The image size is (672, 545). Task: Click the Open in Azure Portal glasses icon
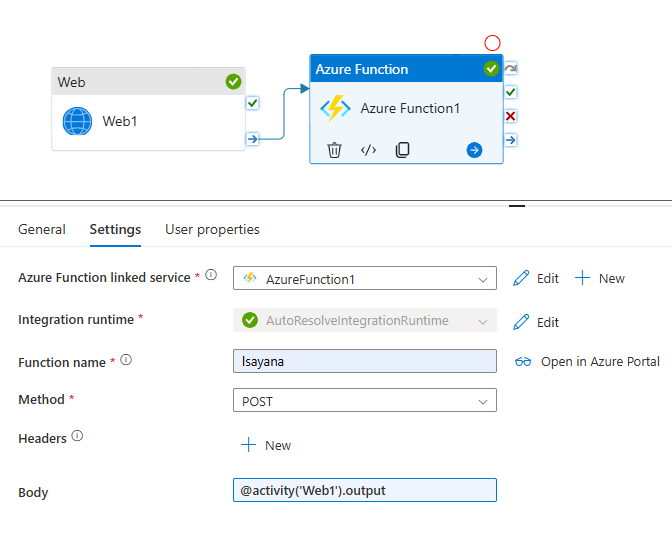pyautogui.click(x=523, y=362)
